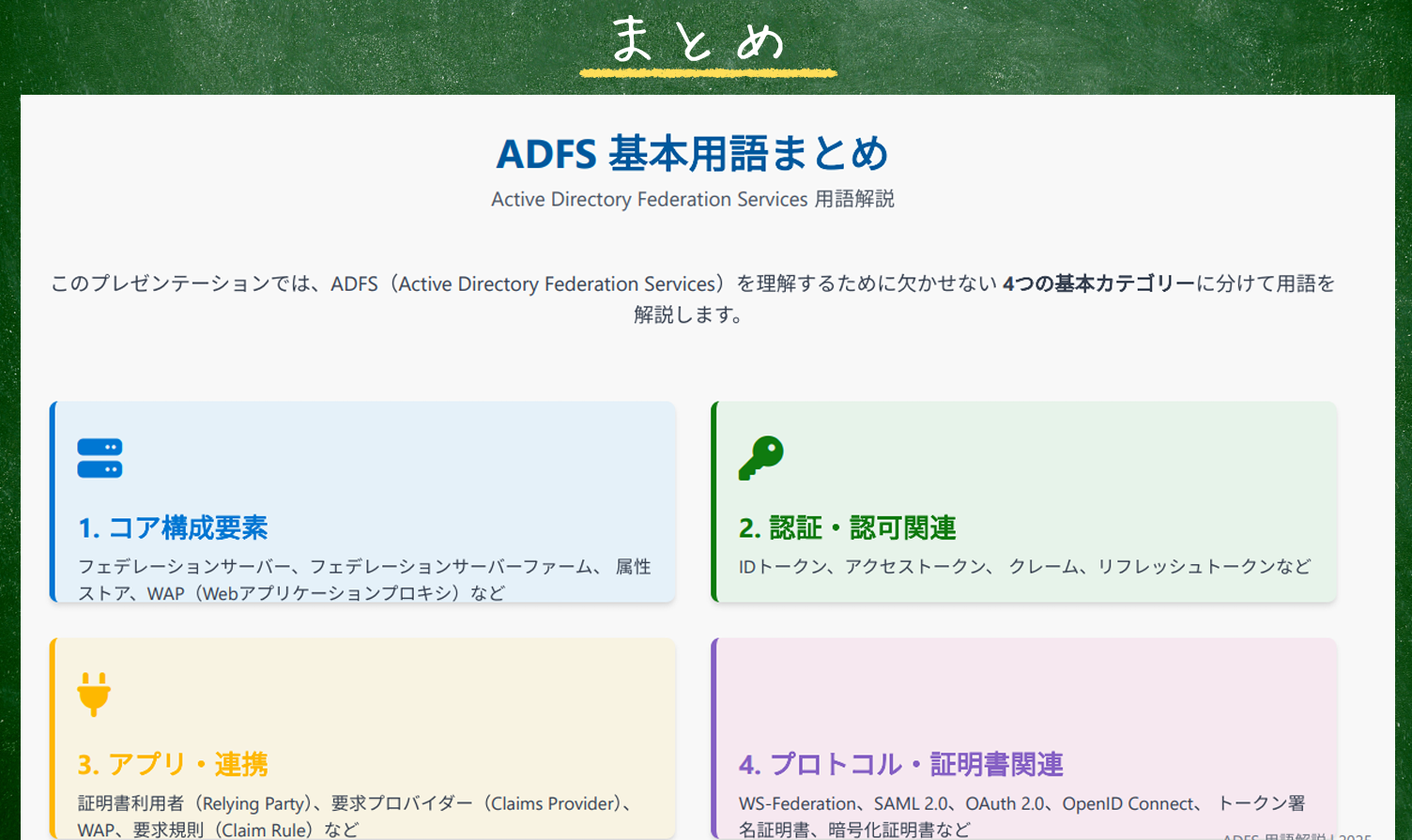Select the "3. アプリ・連携" heading
The image size is (1412, 840).
point(173,764)
